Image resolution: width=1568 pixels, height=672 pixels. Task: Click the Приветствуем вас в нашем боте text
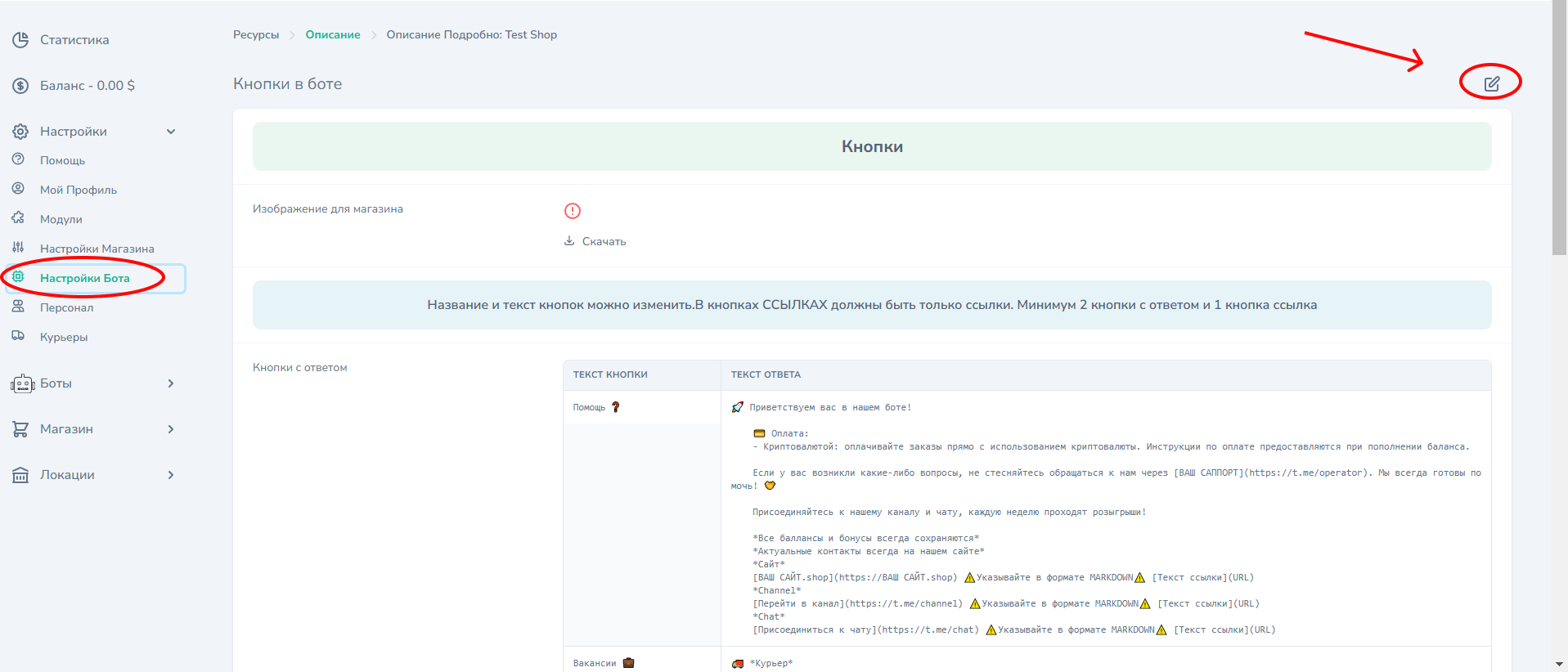pyautogui.click(x=830, y=407)
